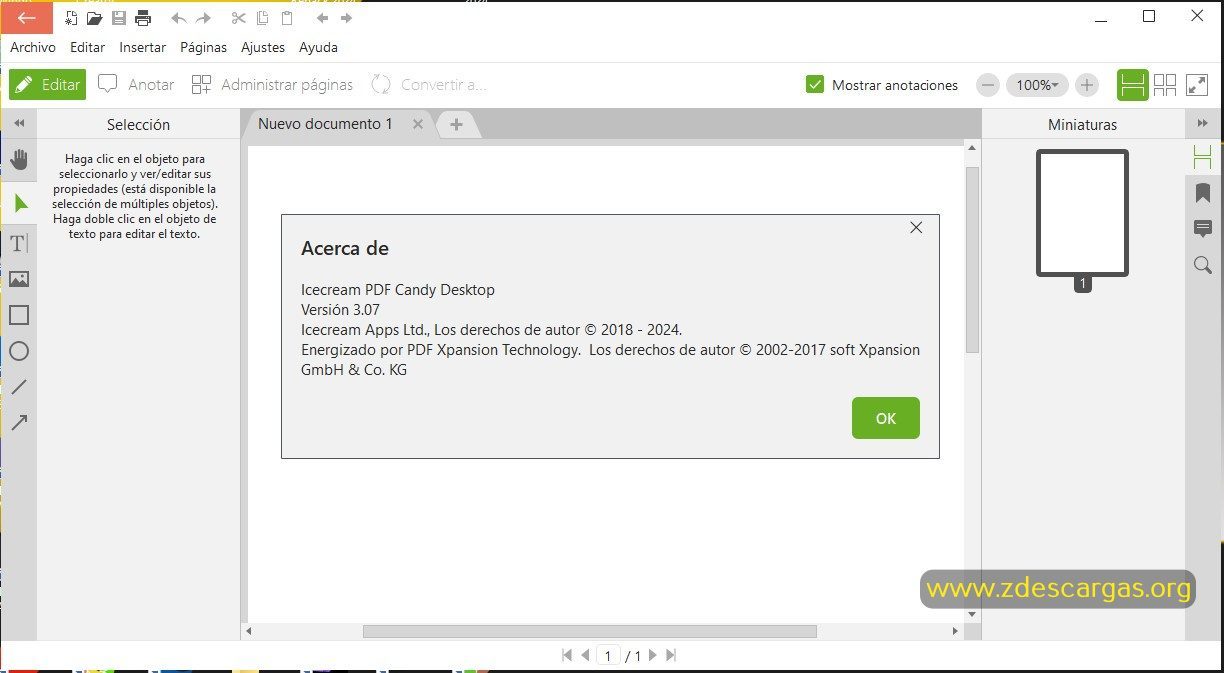Select the Line drawing tool
Viewport: 1224px width, 673px height.
tap(19, 387)
